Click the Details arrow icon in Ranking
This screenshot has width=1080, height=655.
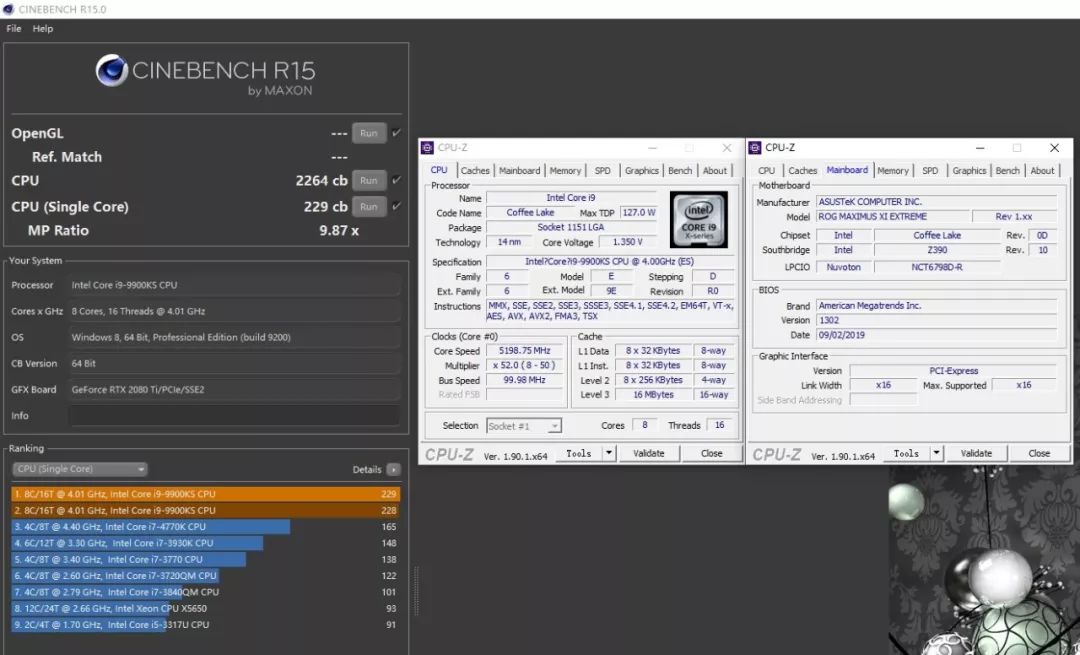click(394, 469)
